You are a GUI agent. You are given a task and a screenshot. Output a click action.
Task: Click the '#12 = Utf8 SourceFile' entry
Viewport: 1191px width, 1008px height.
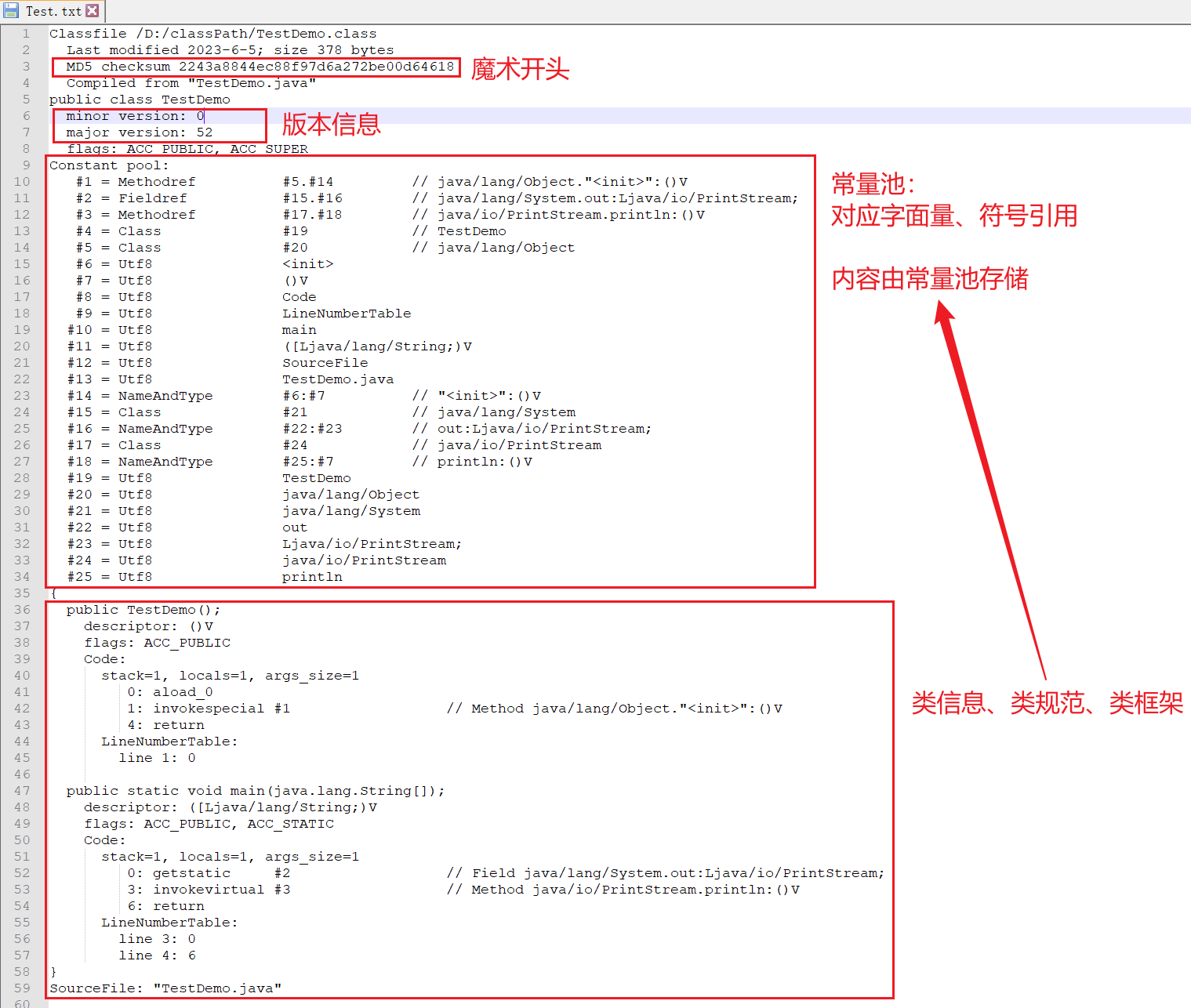(x=218, y=363)
